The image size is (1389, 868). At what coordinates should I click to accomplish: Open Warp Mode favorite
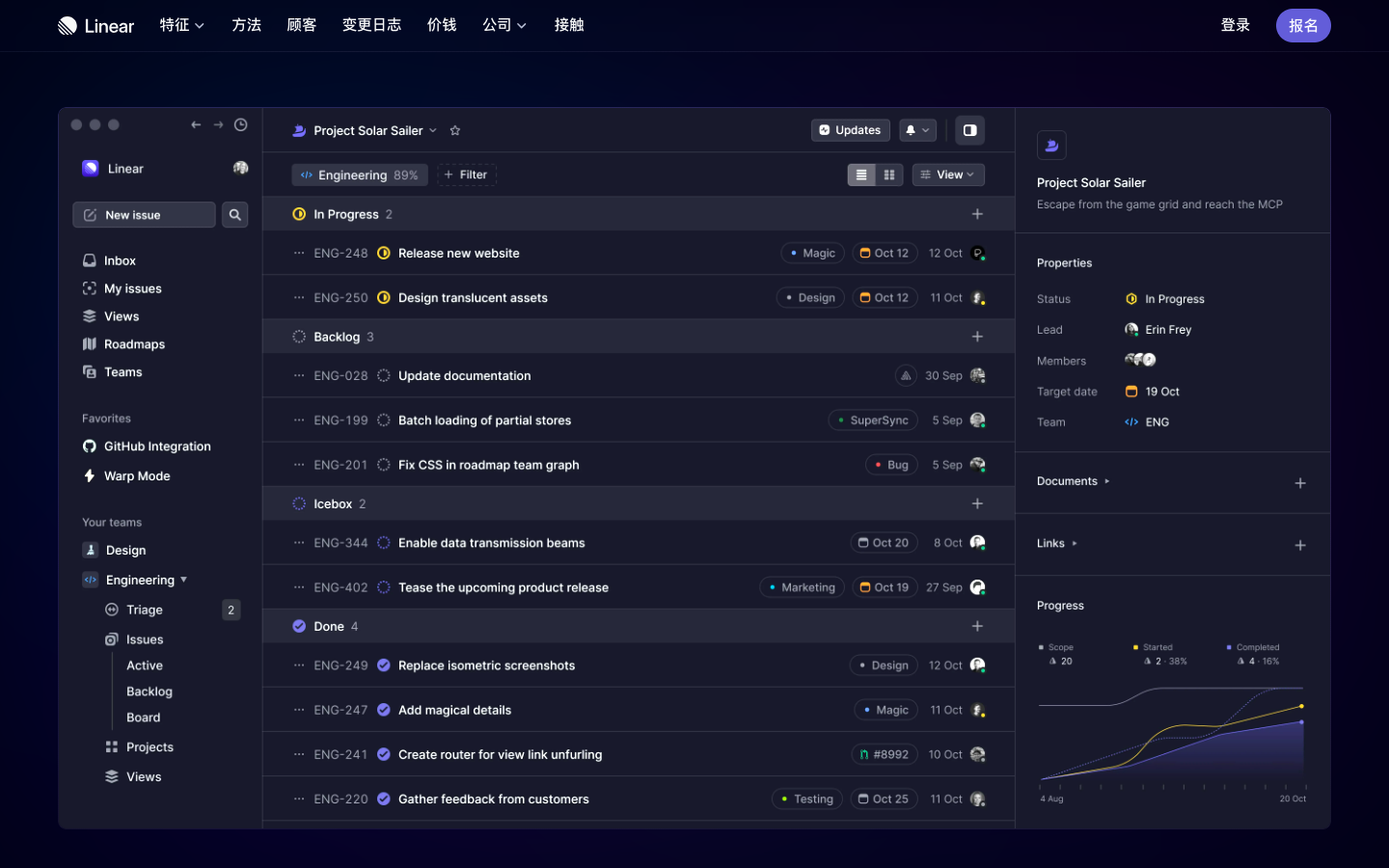[126, 476]
